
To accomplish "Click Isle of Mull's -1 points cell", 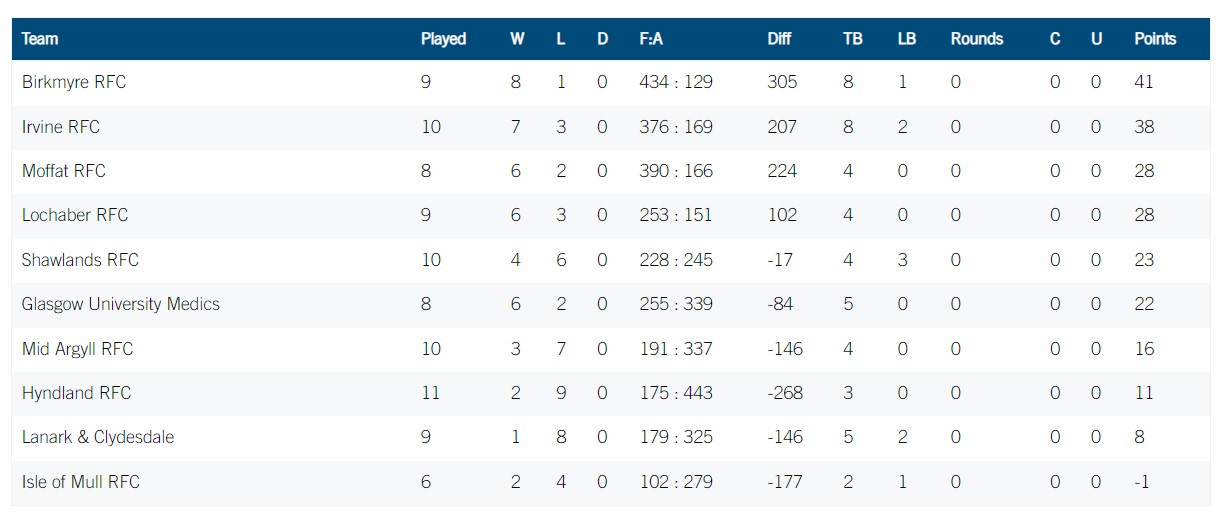I will point(1141,482).
